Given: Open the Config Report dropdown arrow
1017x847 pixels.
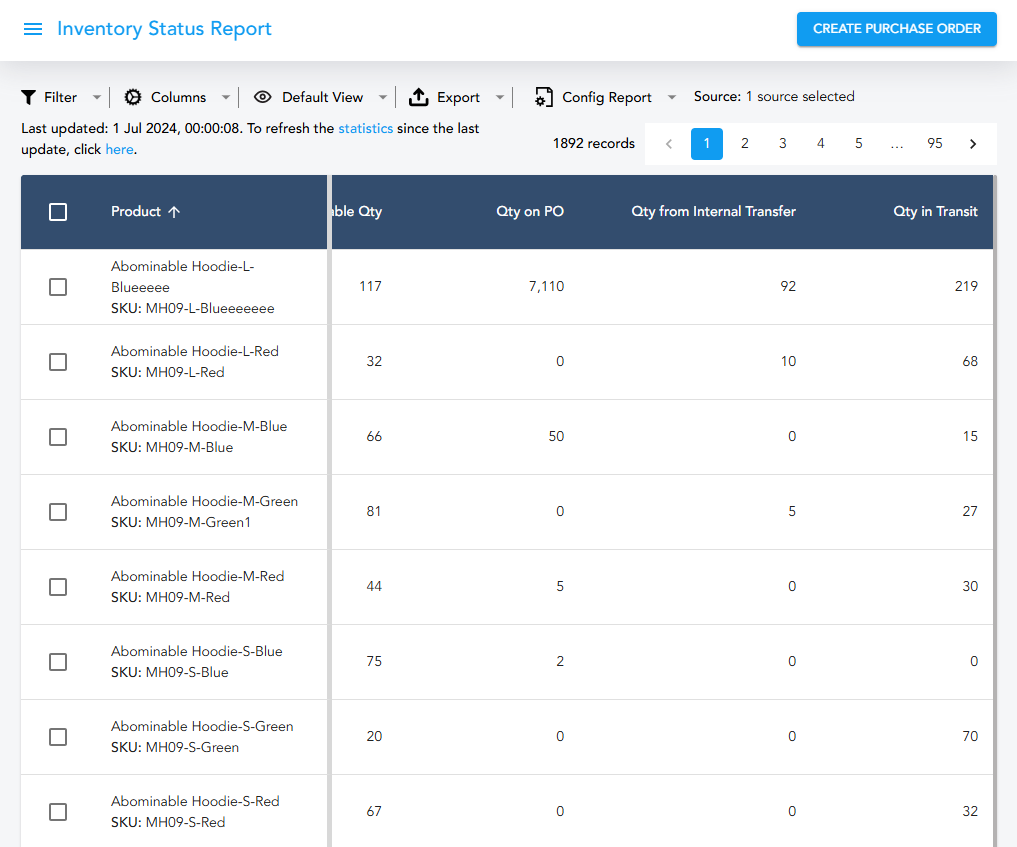Looking at the screenshot, I should tap(672, 97).
